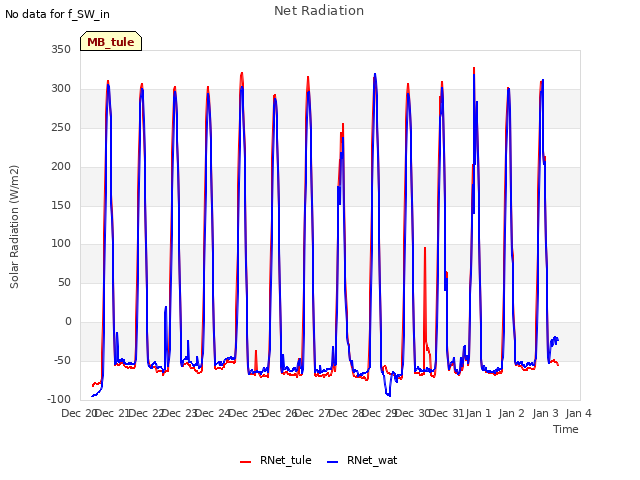Screen dimensions: 640x480
Task: Click the highest red peak on Jan 1
Action: pyautogui.click(x=474, y=68)
